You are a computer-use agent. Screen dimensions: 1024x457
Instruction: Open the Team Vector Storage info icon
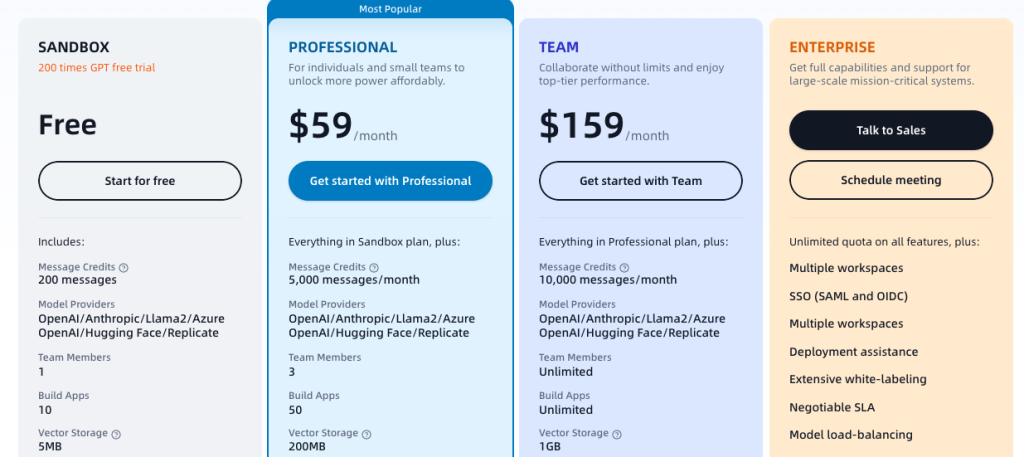tap(616, 434)
